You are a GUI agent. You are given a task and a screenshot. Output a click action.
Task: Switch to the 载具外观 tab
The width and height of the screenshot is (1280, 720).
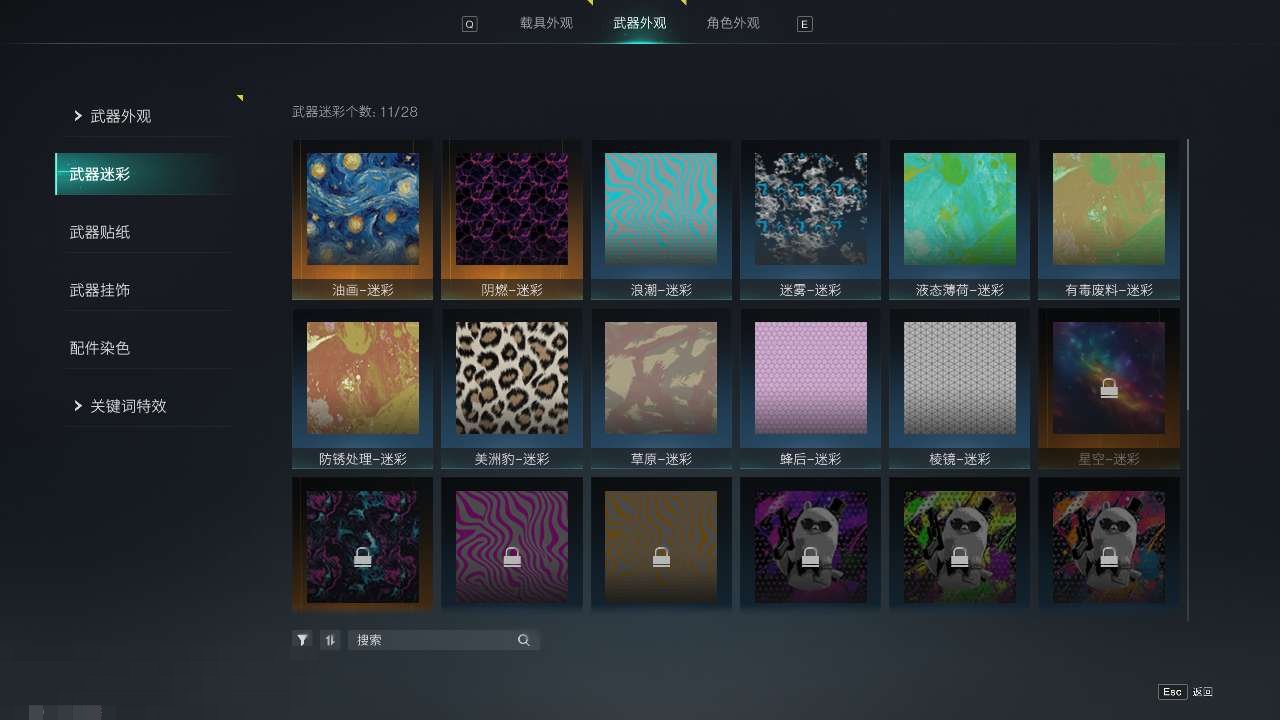click(x=545, y=23)
